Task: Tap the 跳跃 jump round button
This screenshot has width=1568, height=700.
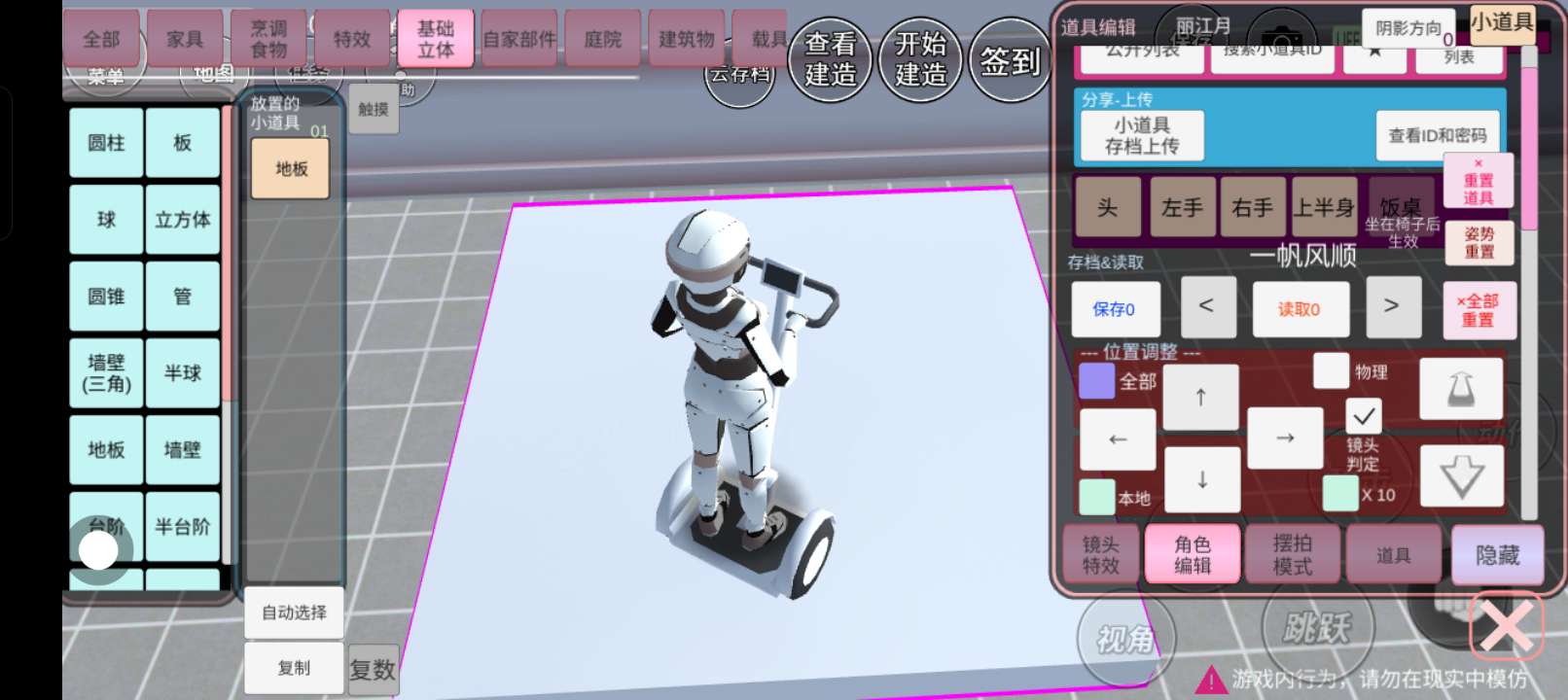Action: (x=1317, y=628)
